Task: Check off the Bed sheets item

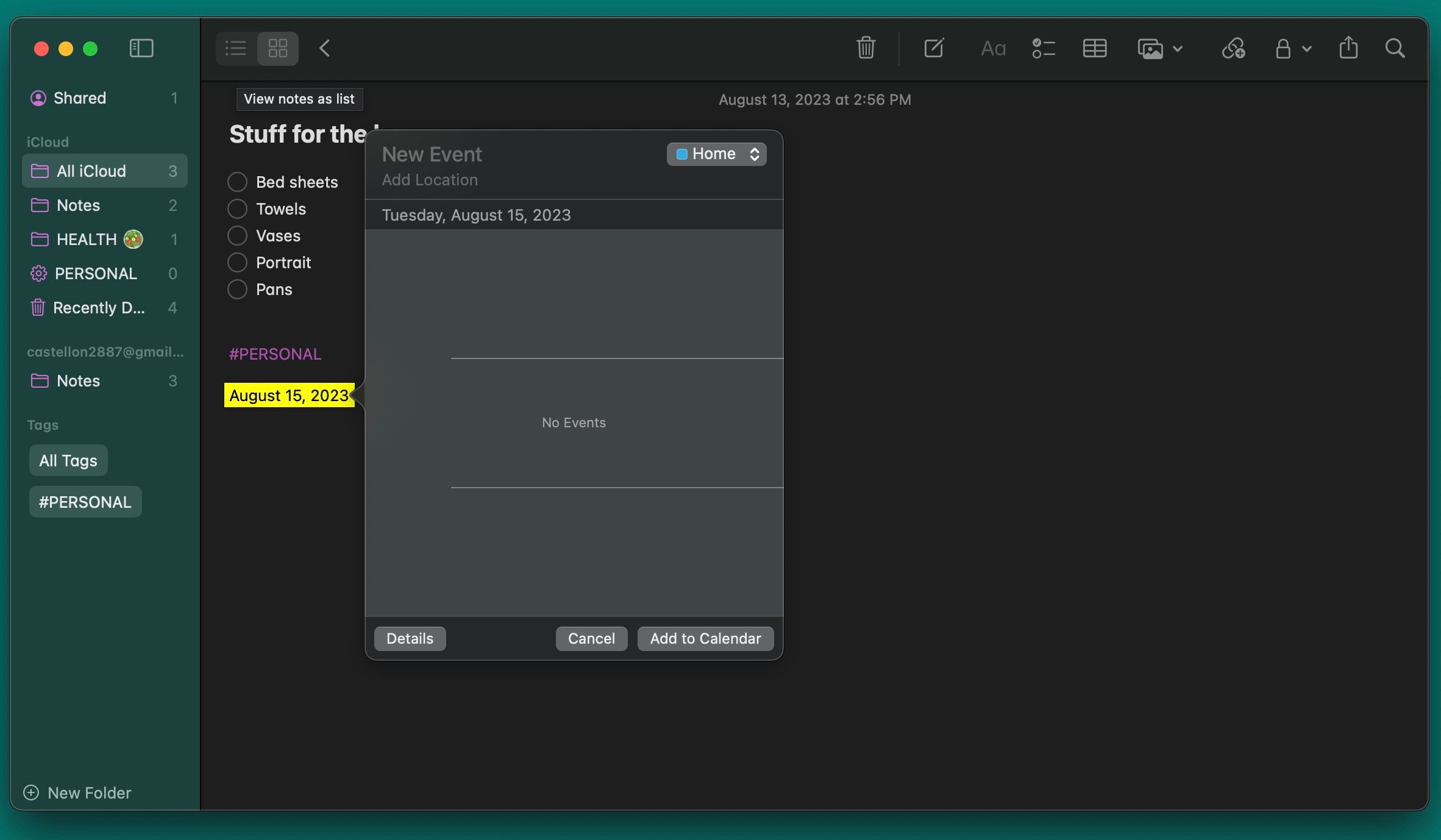Action: point(237,182)
